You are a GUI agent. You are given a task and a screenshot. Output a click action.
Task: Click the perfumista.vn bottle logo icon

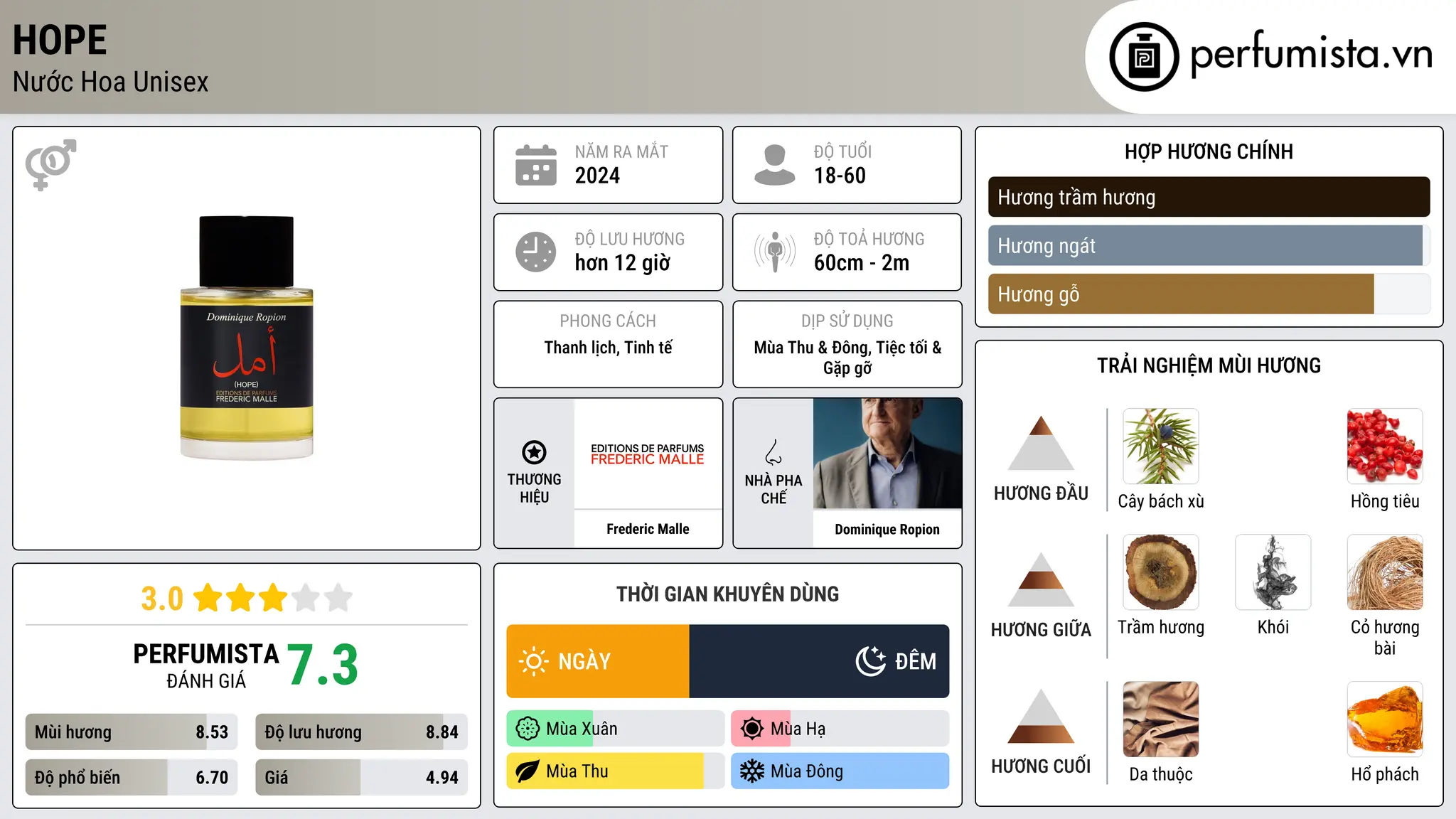click(x=1144, y=57)
